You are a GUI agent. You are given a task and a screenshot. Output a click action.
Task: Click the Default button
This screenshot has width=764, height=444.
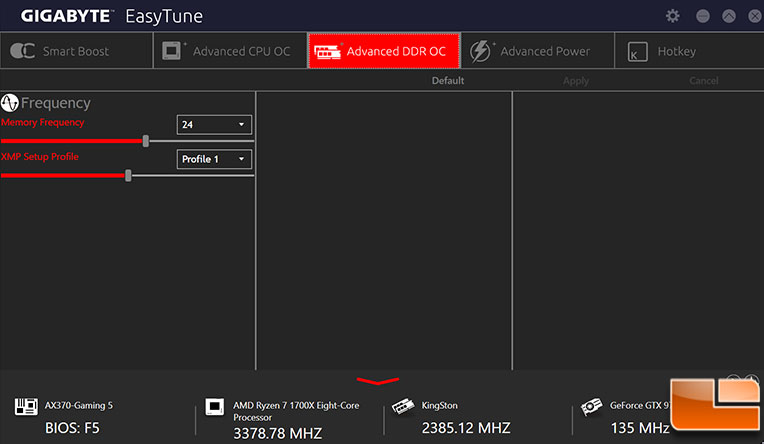tap(448, 80)
